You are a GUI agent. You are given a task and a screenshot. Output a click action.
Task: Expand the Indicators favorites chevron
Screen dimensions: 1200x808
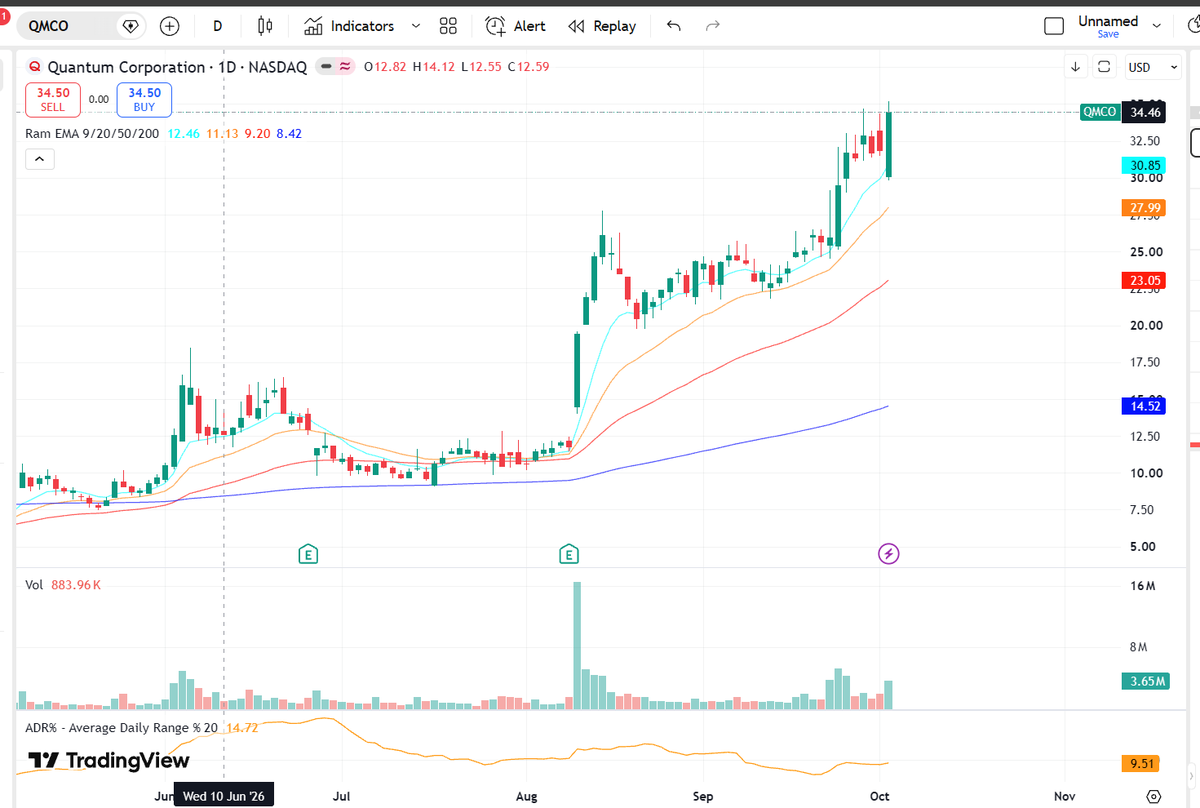416,26
